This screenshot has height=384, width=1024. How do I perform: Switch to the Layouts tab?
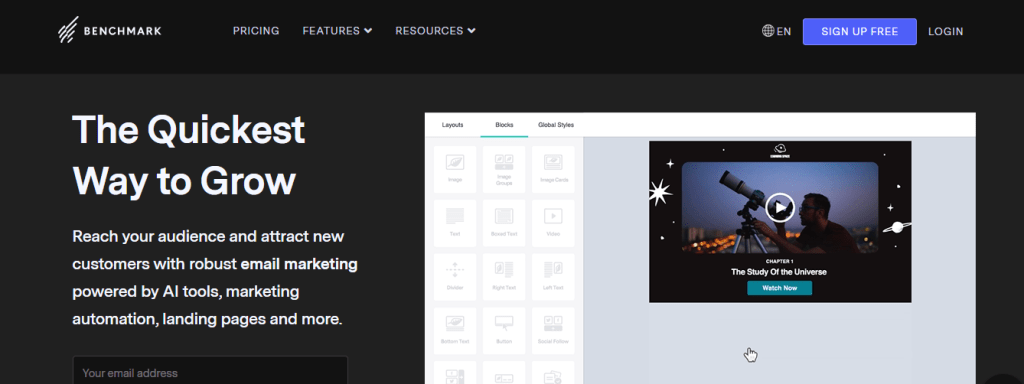(453, 125)
